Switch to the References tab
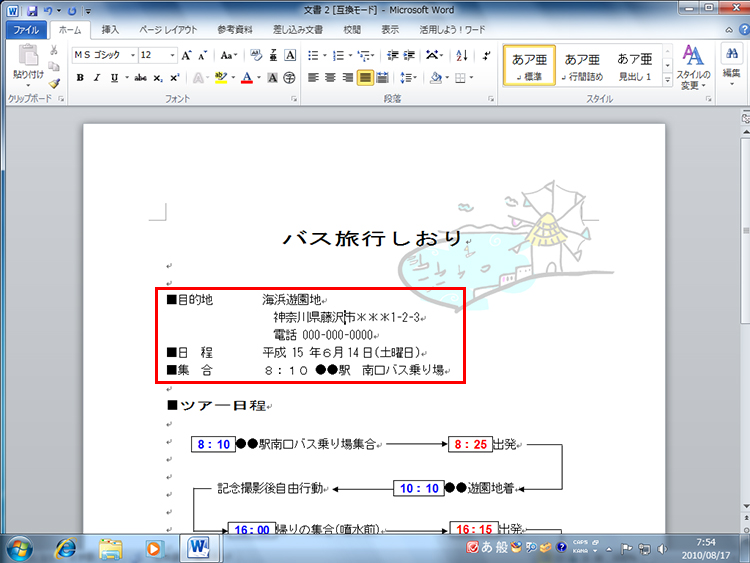750x563 pixels. coord(234,30)
